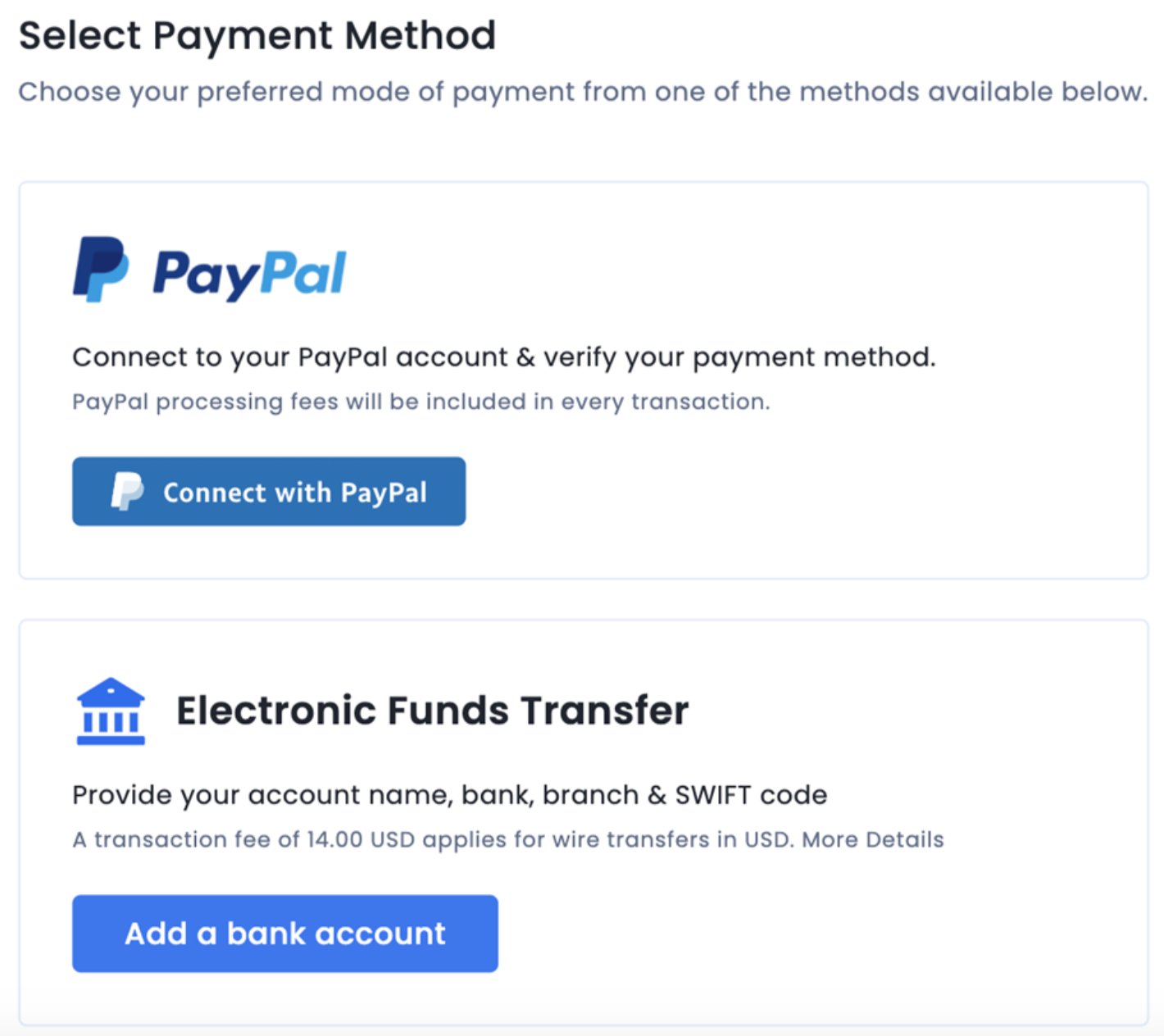
Task: Click the 'Choose your preferred mode of payment' subtitle
Action: [583, 92]
